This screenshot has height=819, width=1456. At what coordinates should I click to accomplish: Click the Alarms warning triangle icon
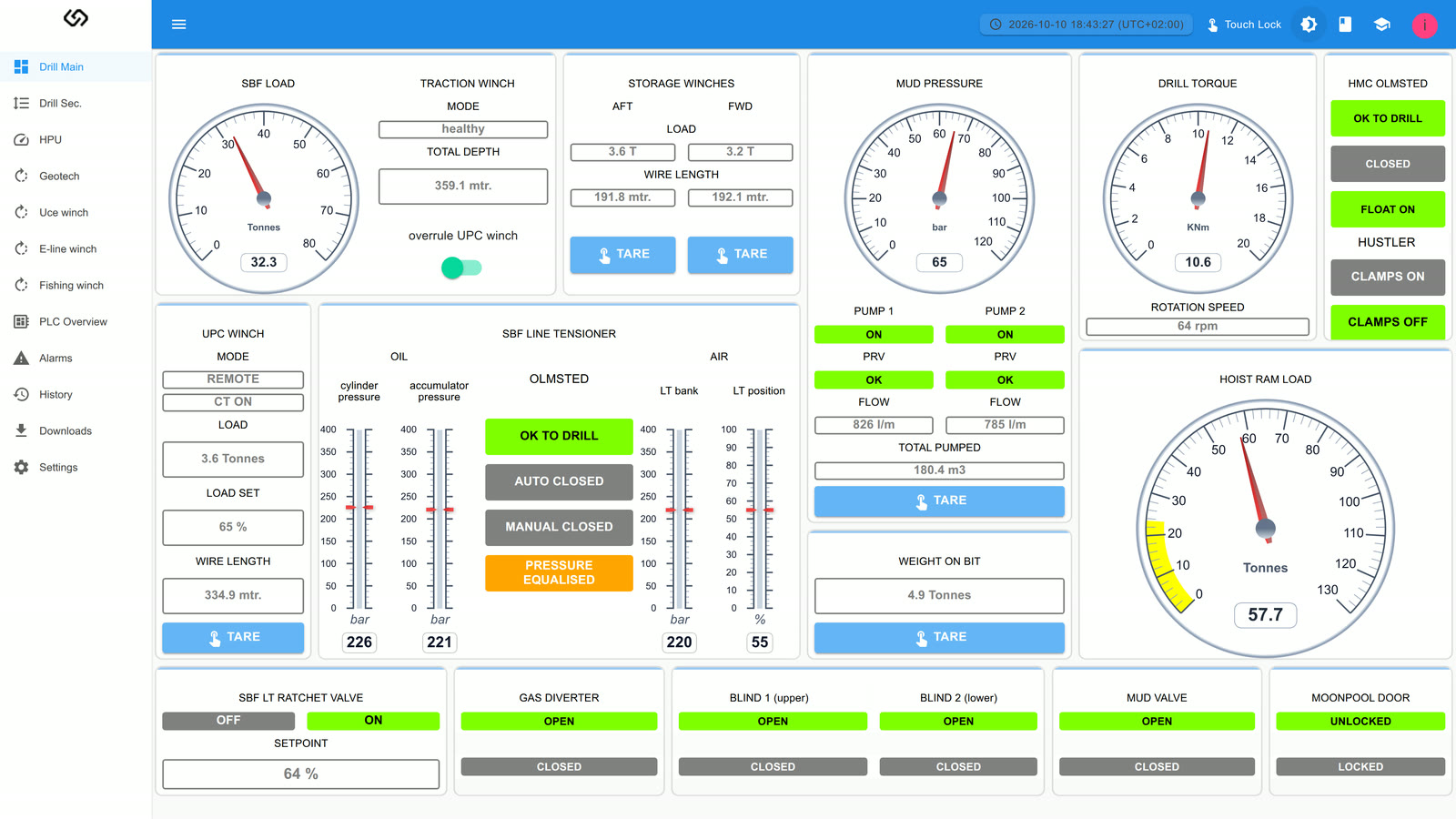click(x=21, y=358)
